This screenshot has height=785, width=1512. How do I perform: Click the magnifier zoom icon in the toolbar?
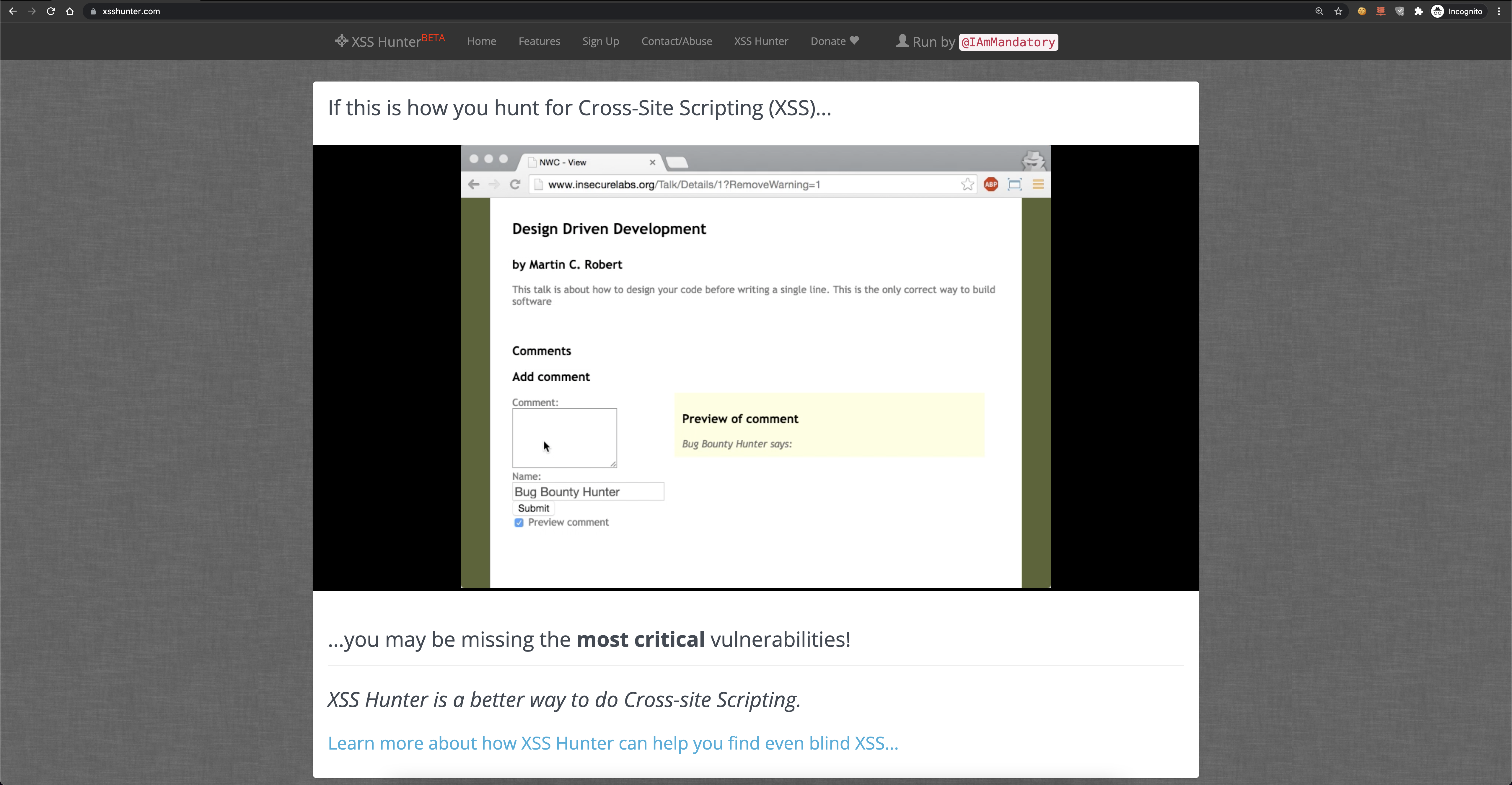(x=1319, y=11)
